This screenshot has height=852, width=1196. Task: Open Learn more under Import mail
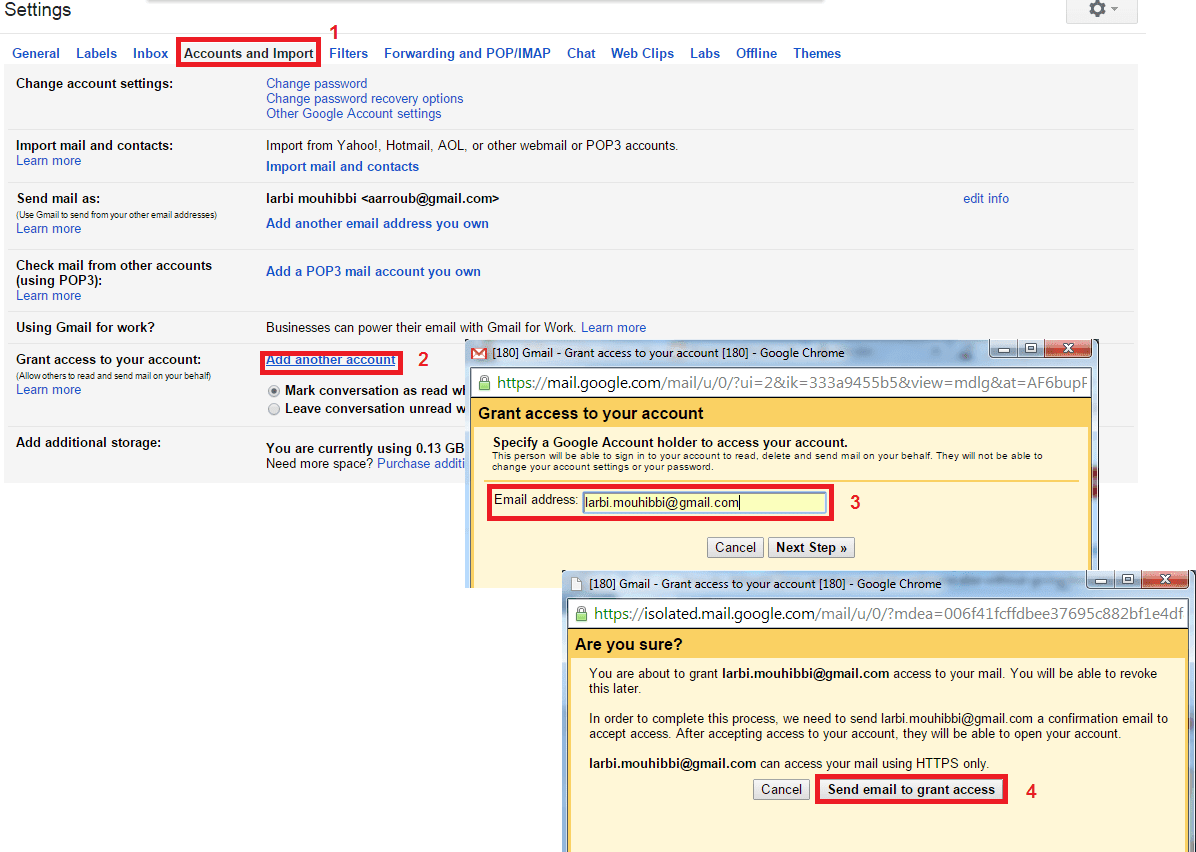48,161
